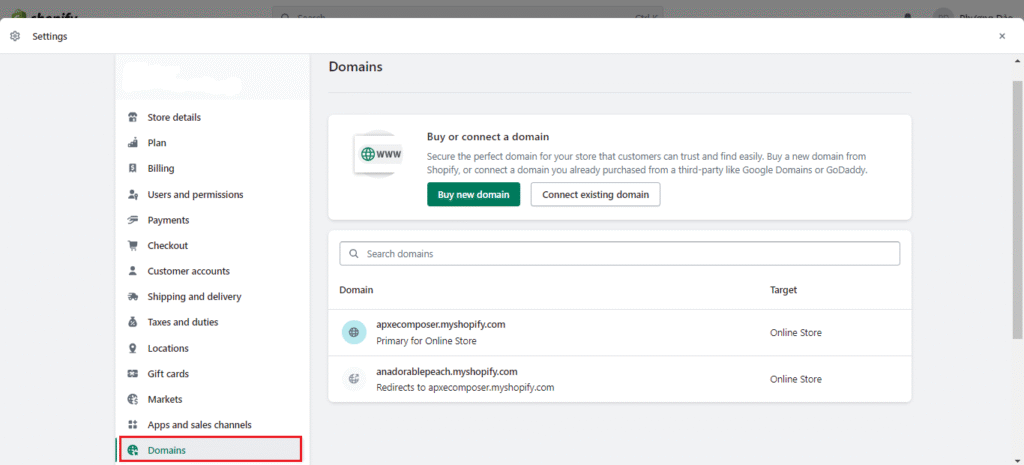Select Taxes and duties in sidebar
Screen dimensions: 1024x465
coord(182,322)
